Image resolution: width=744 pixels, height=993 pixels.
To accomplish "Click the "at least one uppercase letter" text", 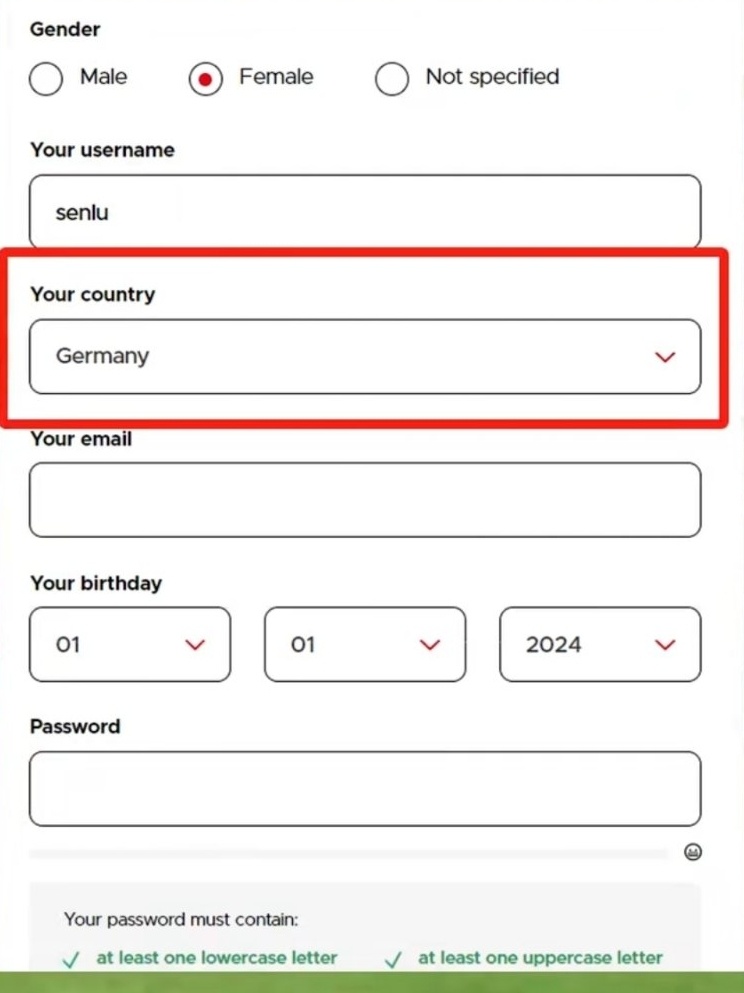I will tap(540, 958).
